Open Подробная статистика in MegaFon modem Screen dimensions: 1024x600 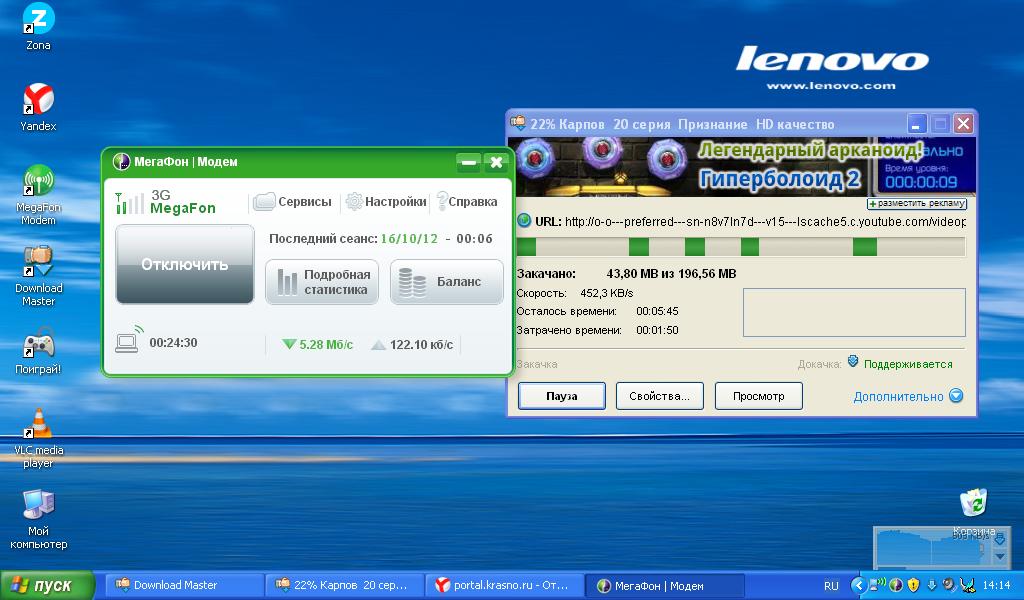tap(322, 282)
